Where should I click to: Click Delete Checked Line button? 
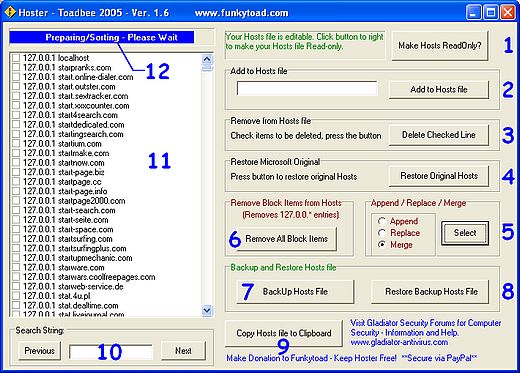439,135
